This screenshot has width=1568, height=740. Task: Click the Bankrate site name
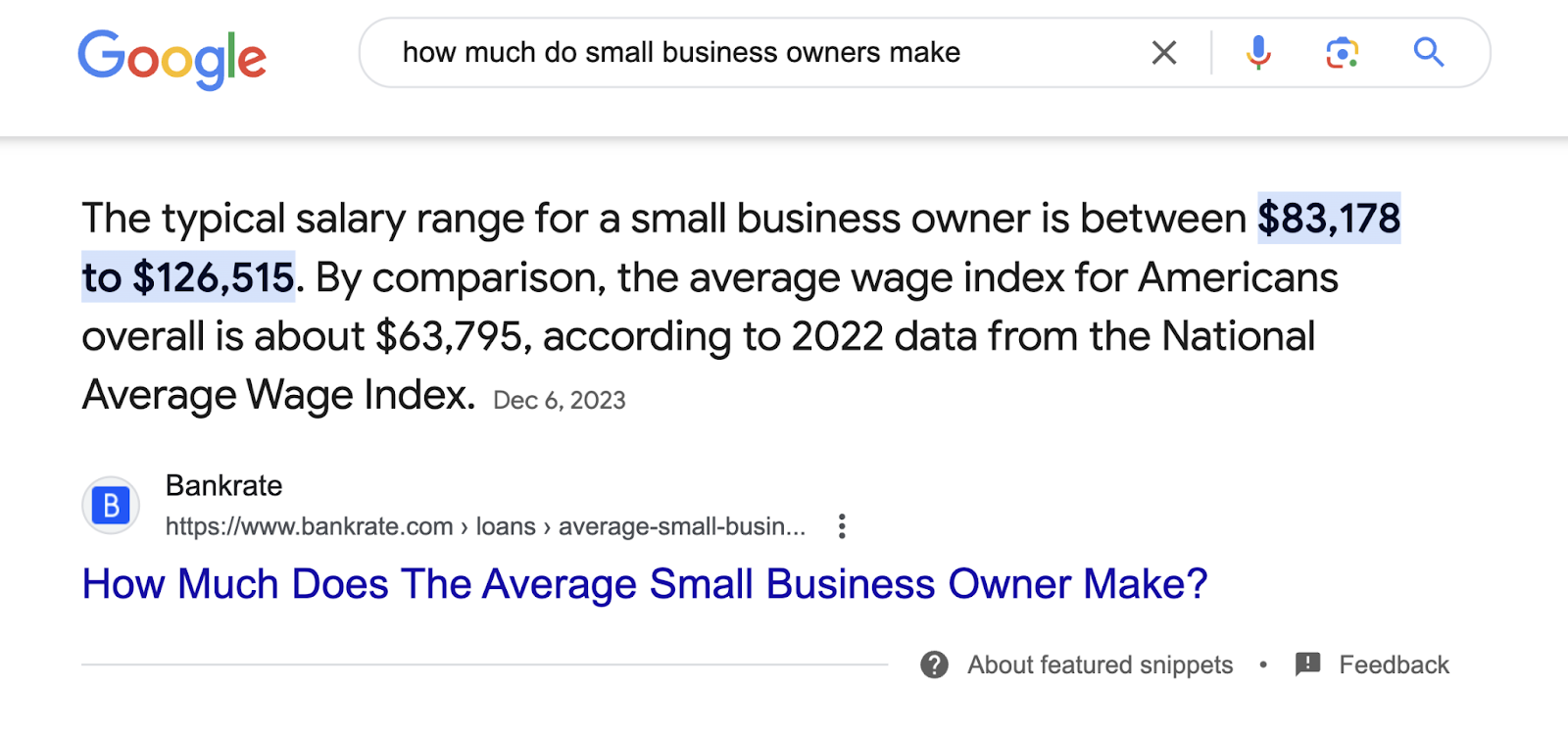click(222, 485)
